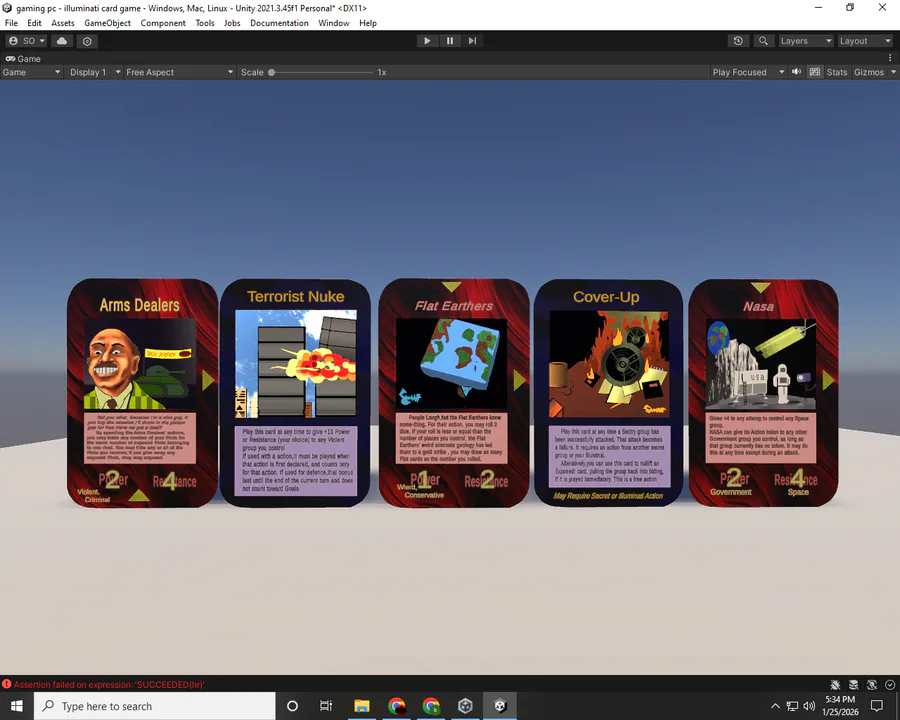Toggle Gizmos in Game view

tap(868, 72)
